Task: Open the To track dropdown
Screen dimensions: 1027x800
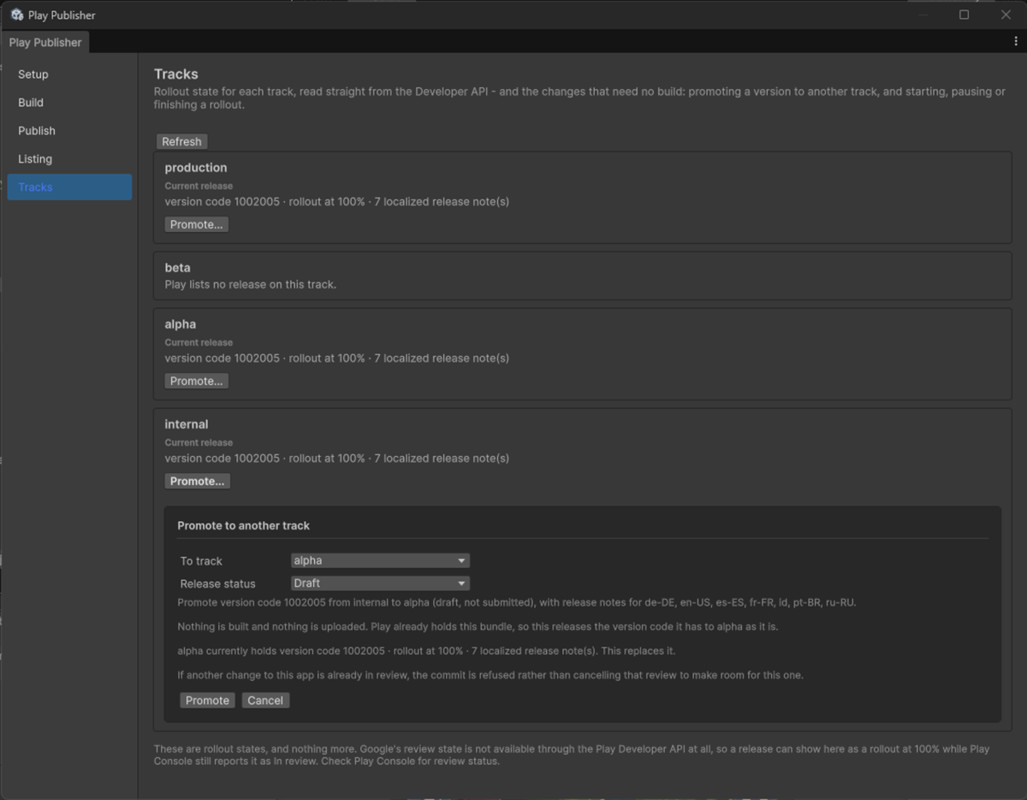Action: [380, 560]
